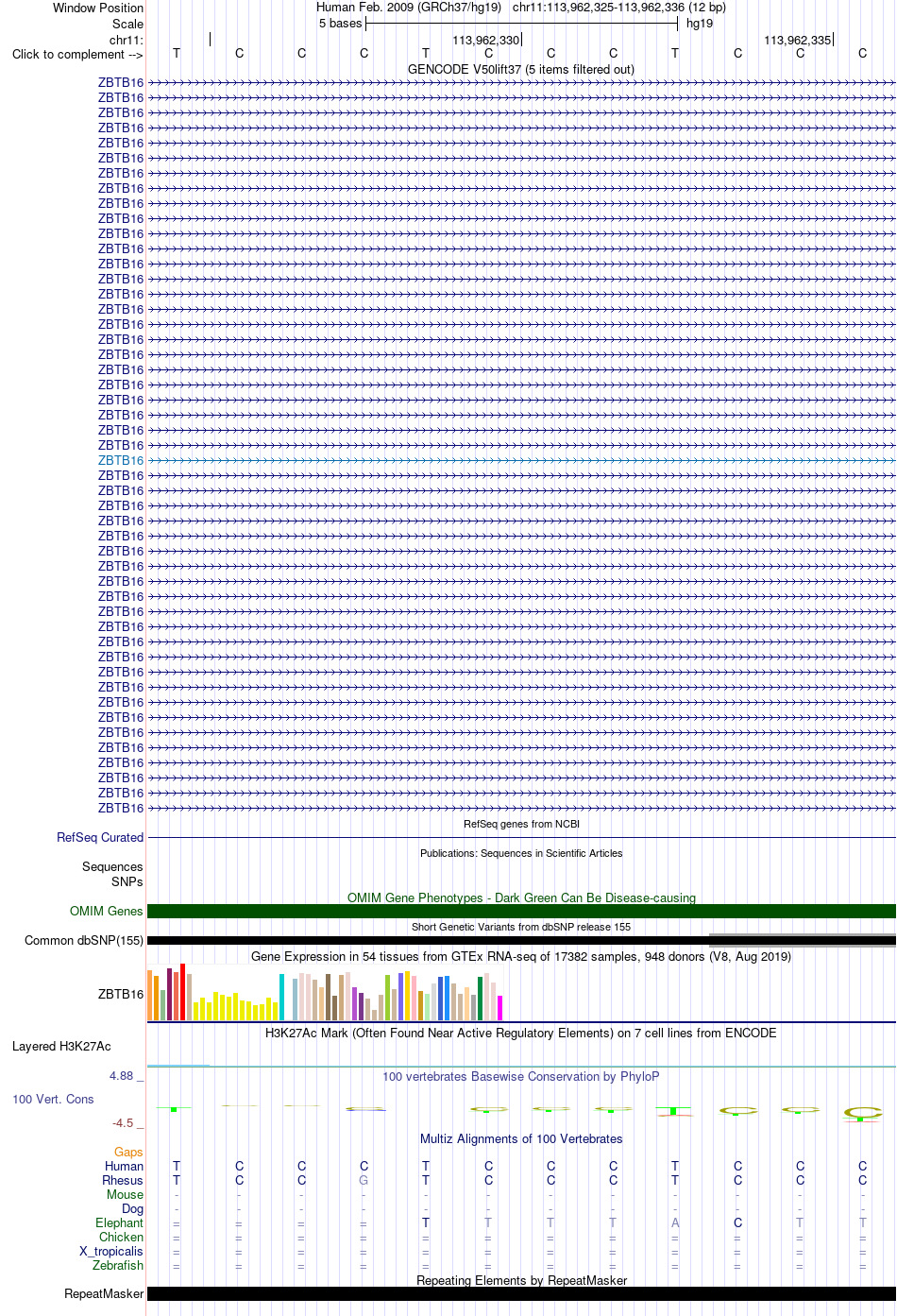897x1316 pixels.
Task: Open the Layered H3K27Ac track label
Action: click(x=61, y=1046)
